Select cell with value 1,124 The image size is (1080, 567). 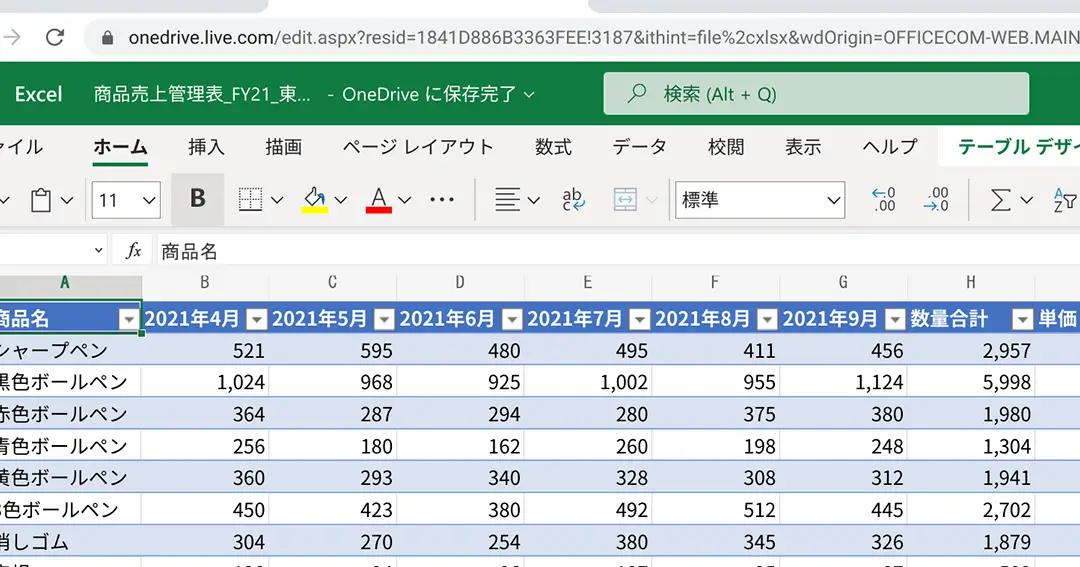pyautogui.click(x=843, y=382)
